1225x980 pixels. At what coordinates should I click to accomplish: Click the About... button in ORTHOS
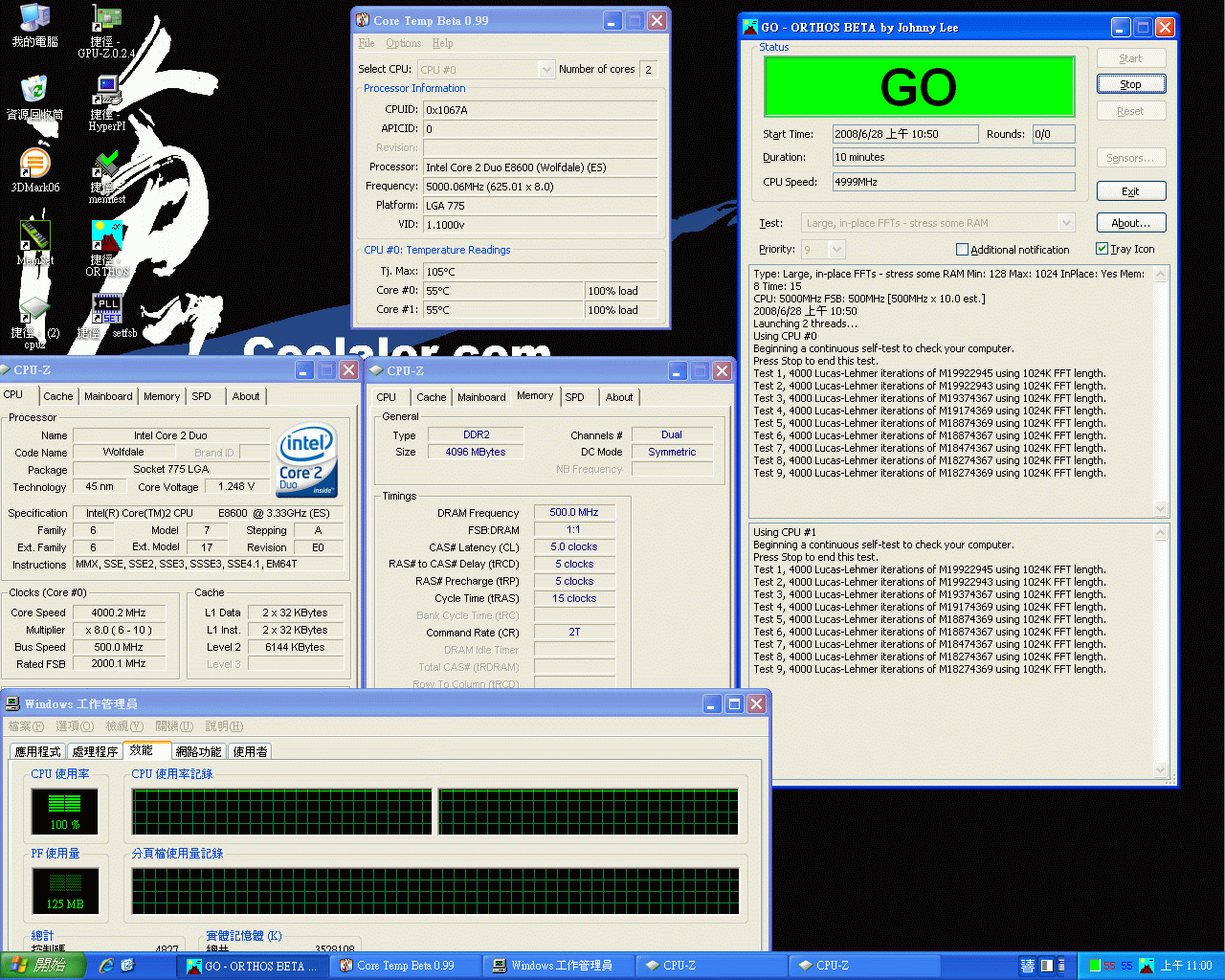tap(1130, 223)
